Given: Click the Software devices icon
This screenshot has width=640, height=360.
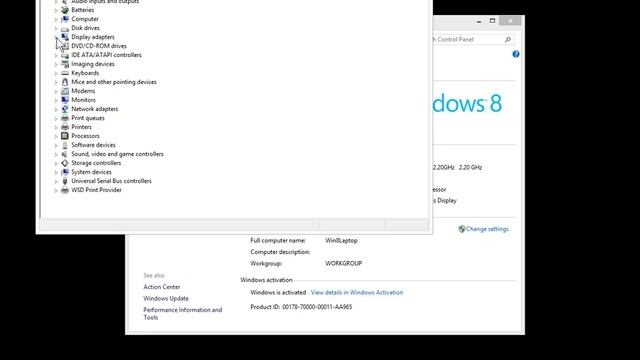Looking at the screenshot, I should [64, 145].
